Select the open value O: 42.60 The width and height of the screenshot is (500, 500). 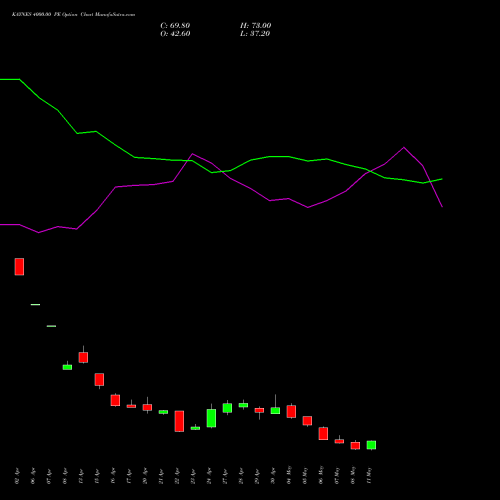click(175, 34)
